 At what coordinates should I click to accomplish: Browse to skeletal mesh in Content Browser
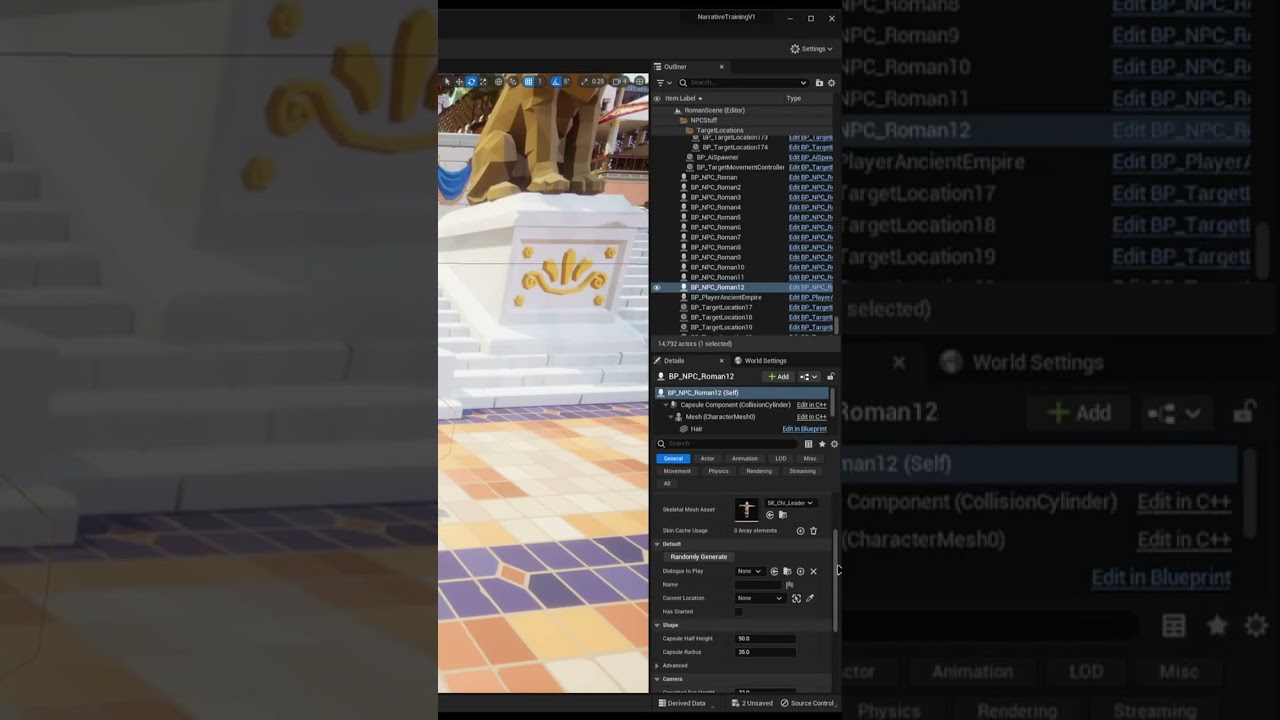click(x=783, y=515)
